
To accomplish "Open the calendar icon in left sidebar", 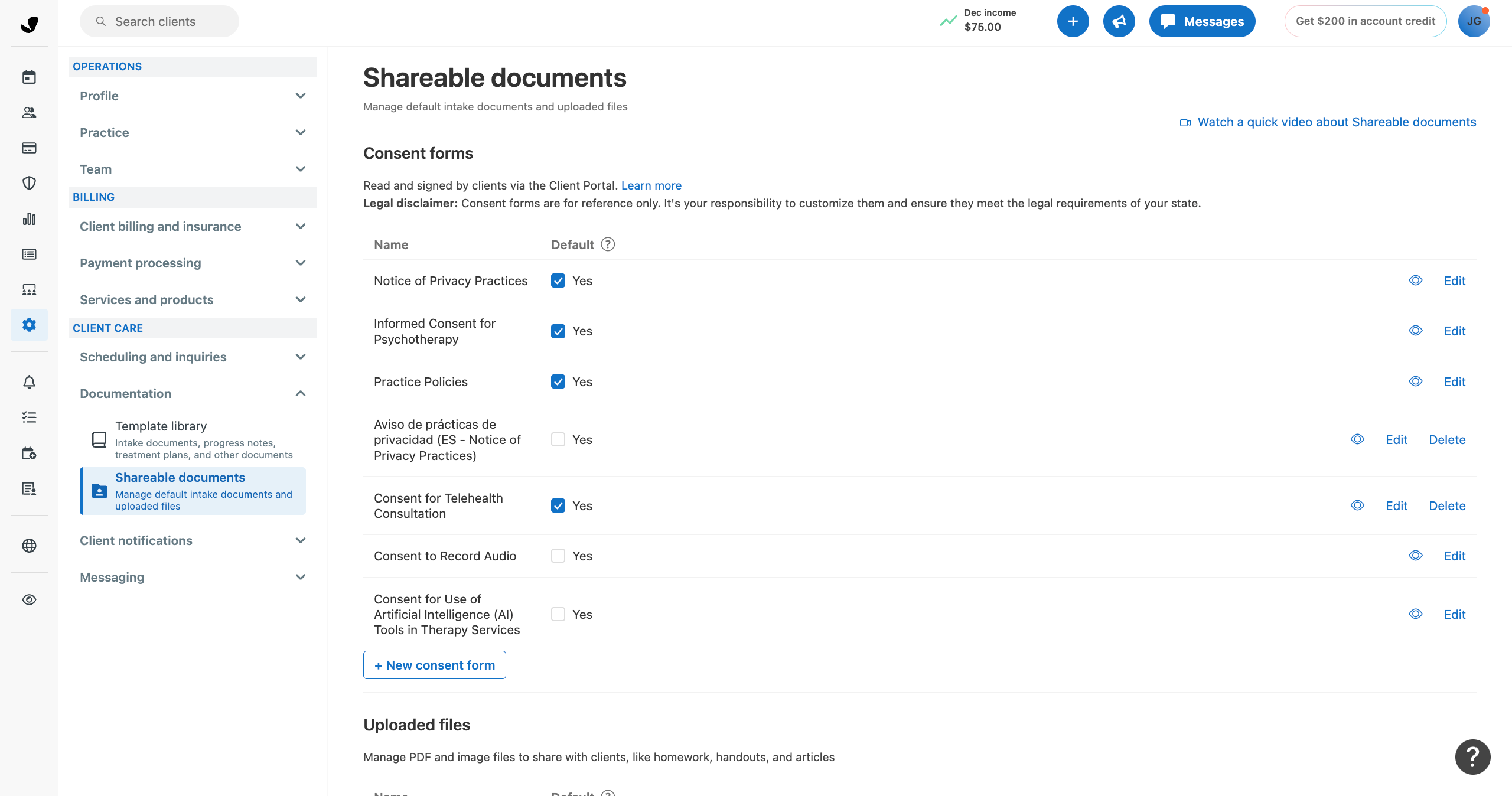I will (x=29, y=77).
